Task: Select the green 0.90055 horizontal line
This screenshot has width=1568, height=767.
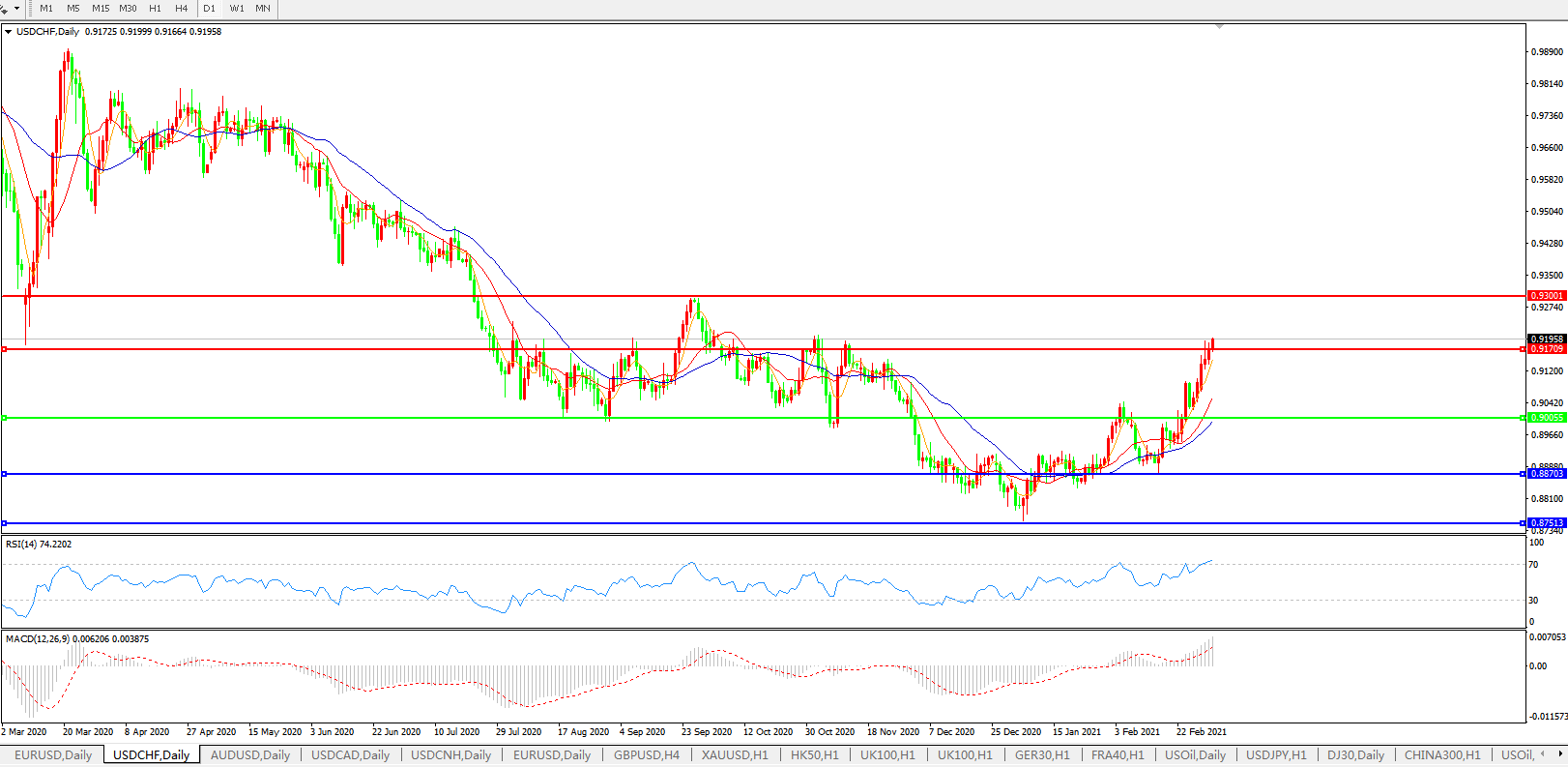Action: (773, 418)
